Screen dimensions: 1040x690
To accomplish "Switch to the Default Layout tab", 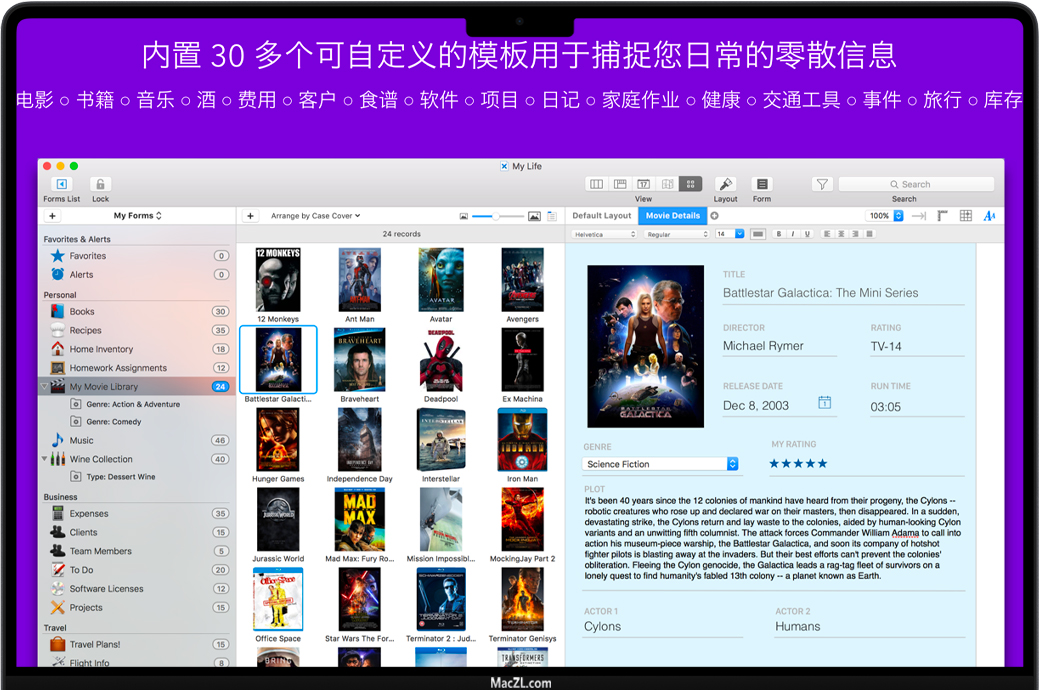I will point(601,216).
